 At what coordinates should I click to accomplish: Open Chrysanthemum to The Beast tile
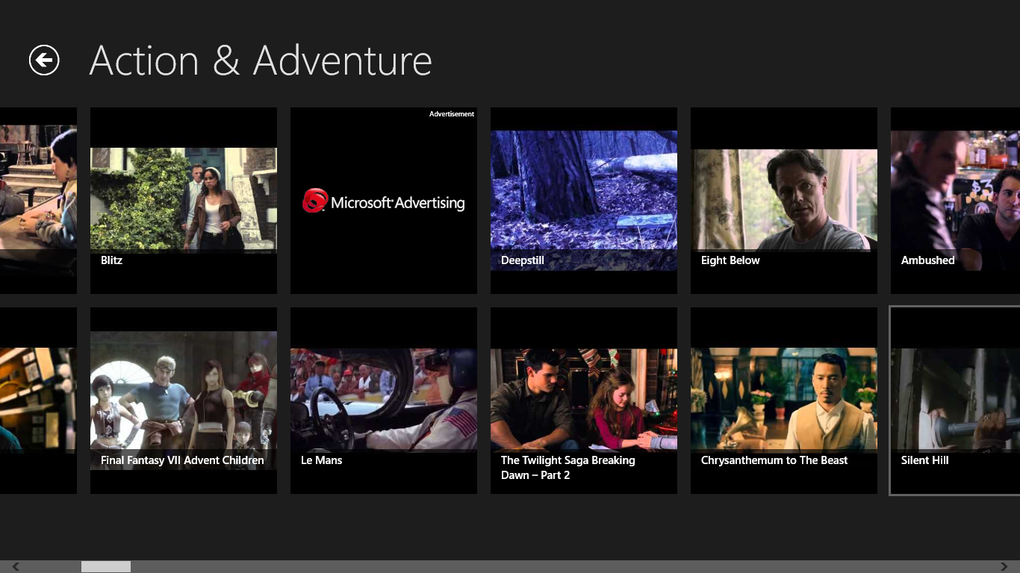pyautogui.click(x=784, y=401)
